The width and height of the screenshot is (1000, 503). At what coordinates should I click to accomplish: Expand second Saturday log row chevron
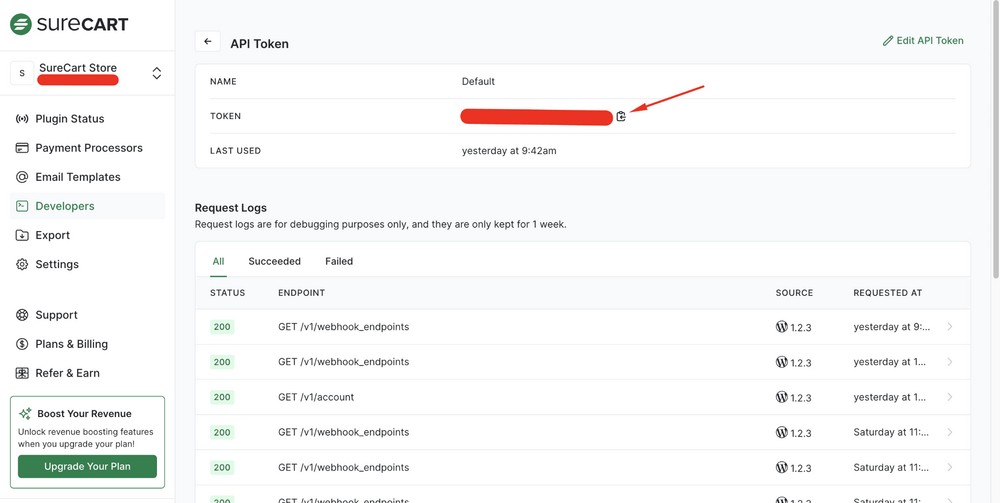click(950, 467)
